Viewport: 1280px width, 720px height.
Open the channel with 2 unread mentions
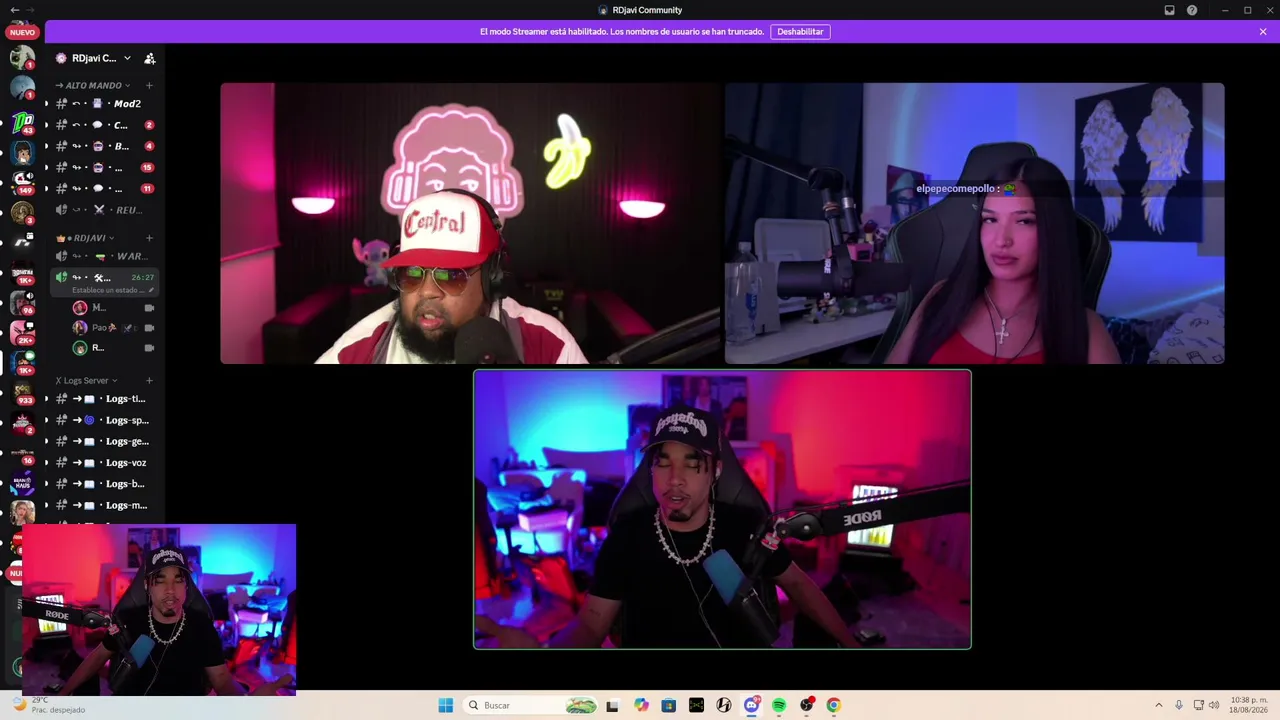104,125
